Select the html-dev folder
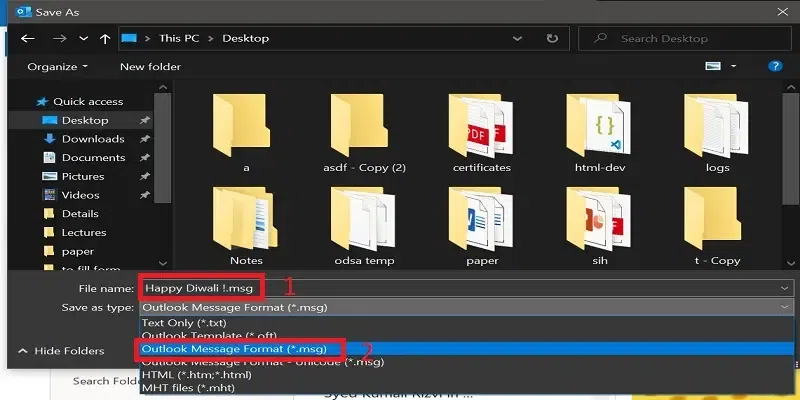 tap(600, 134)
